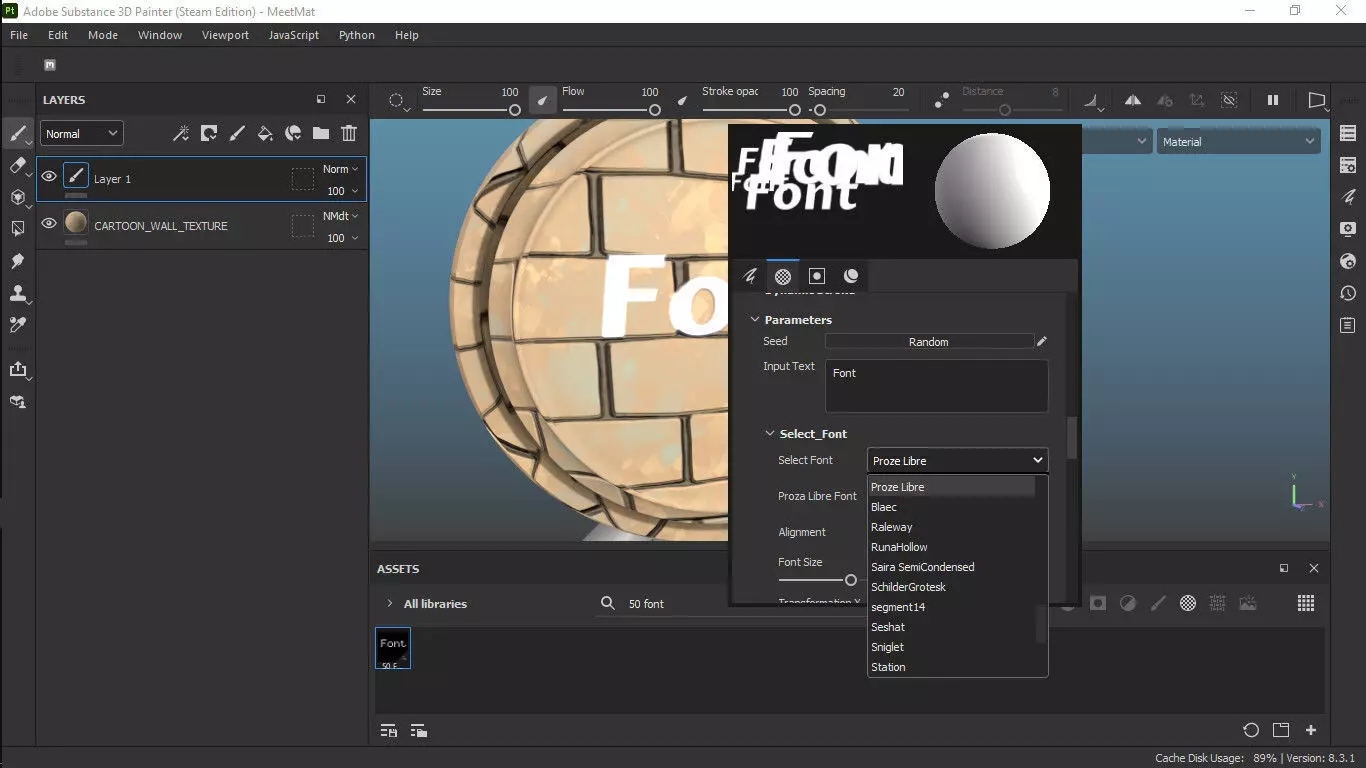Choose Station from the font list
The width and height of the screenshot is (1366, 768).
pos(951,667)
